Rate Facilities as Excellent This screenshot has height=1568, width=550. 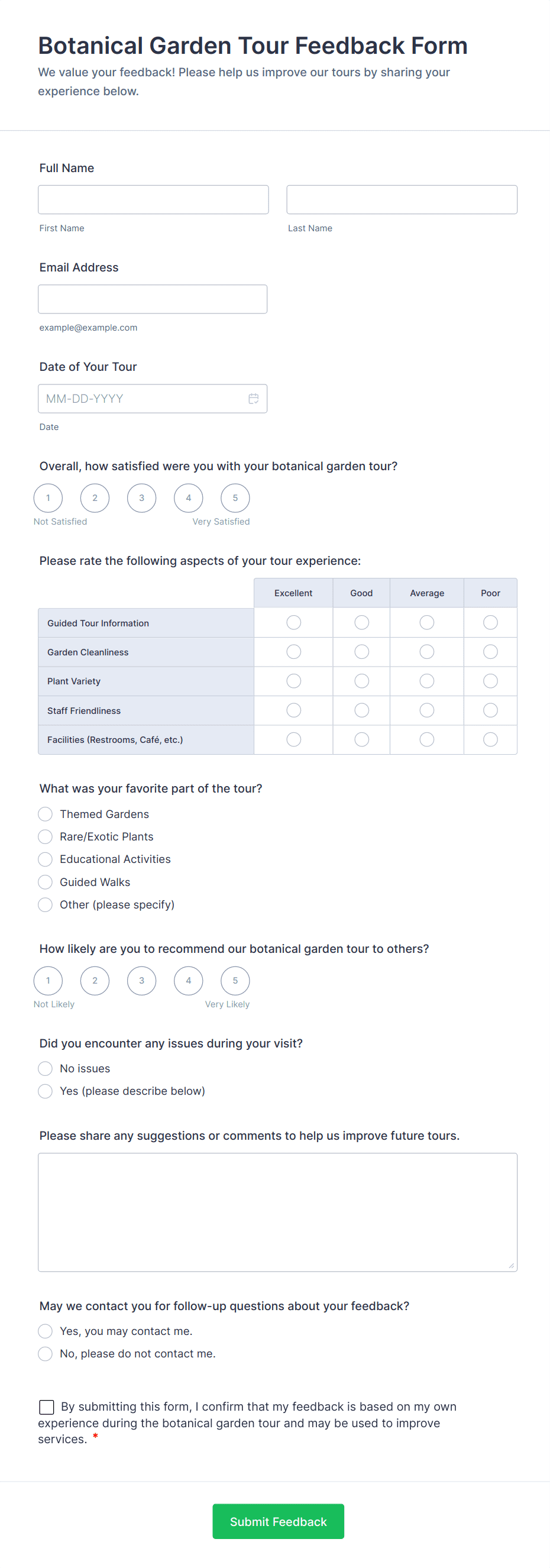294,739
